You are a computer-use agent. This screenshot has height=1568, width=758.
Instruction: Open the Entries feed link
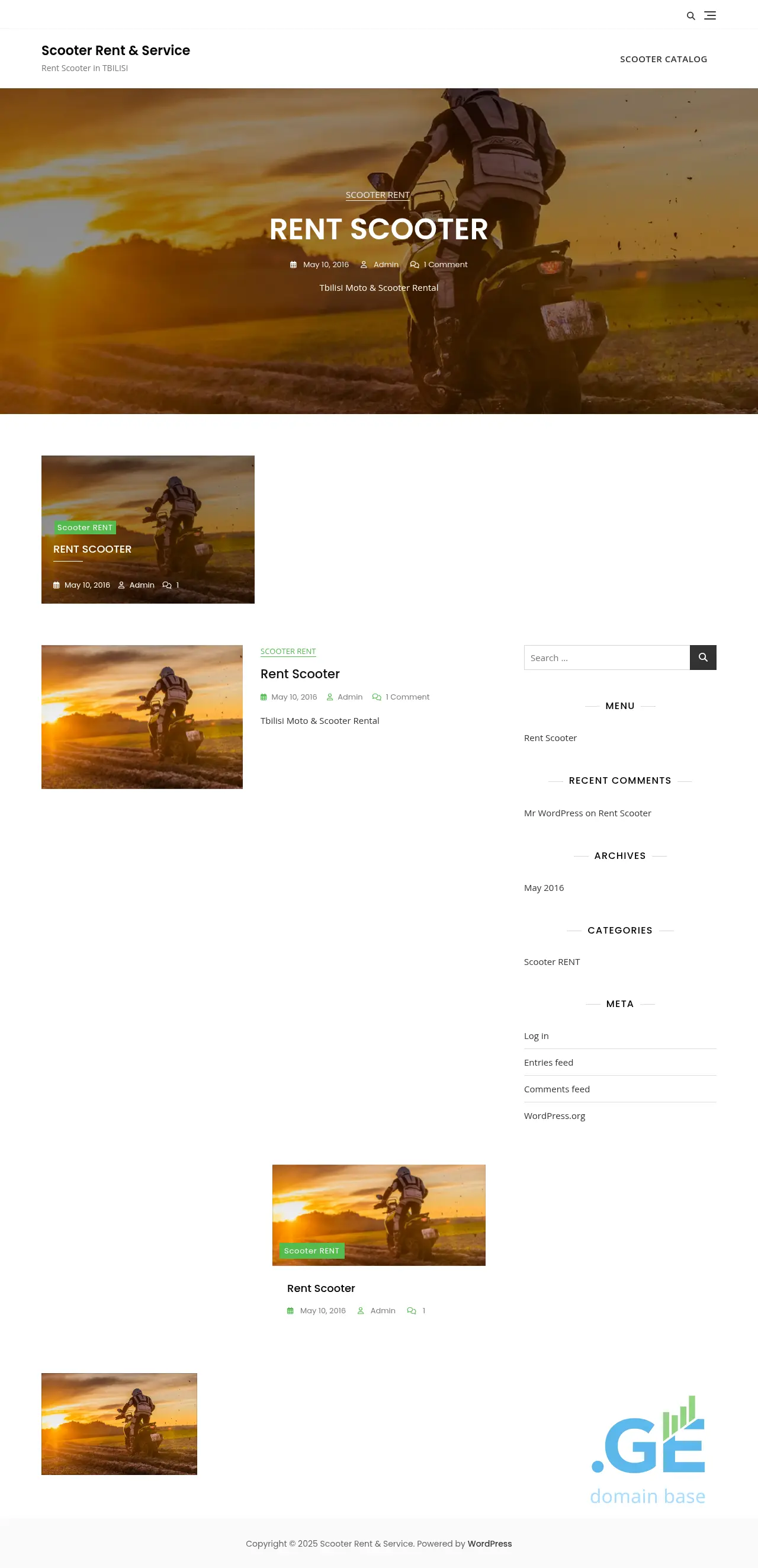(548, 1062)
